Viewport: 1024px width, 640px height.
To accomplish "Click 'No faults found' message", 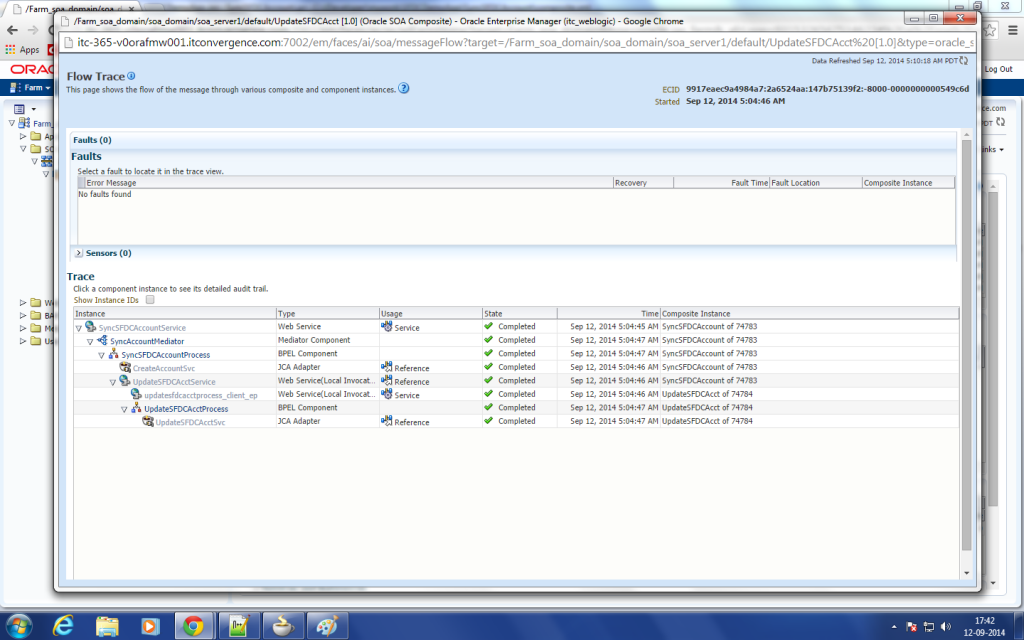I will 104,194.
